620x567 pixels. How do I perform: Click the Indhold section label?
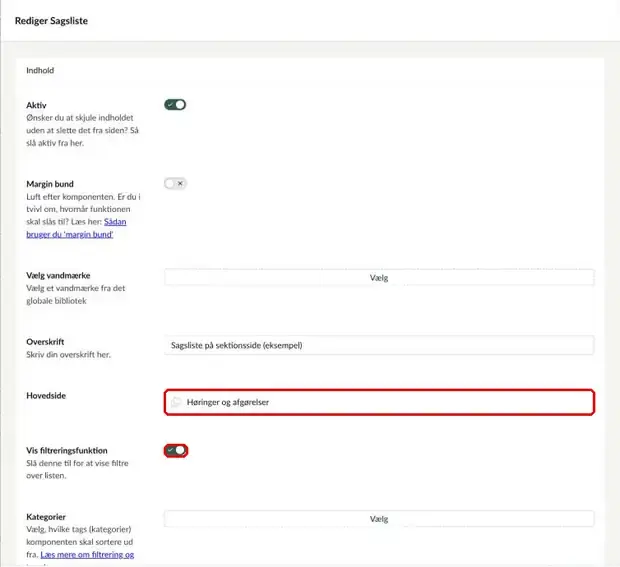40,70
